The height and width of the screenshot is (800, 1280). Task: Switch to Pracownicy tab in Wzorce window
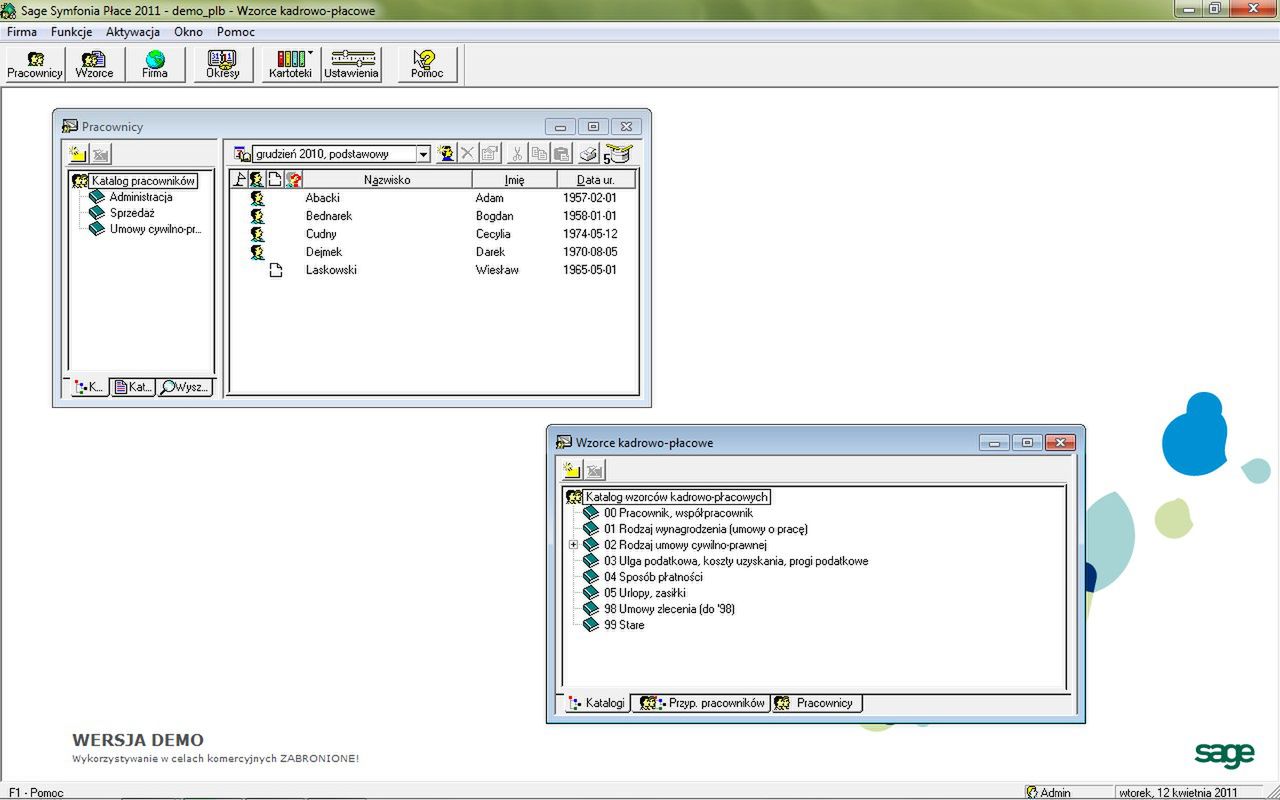coord(816,703)
